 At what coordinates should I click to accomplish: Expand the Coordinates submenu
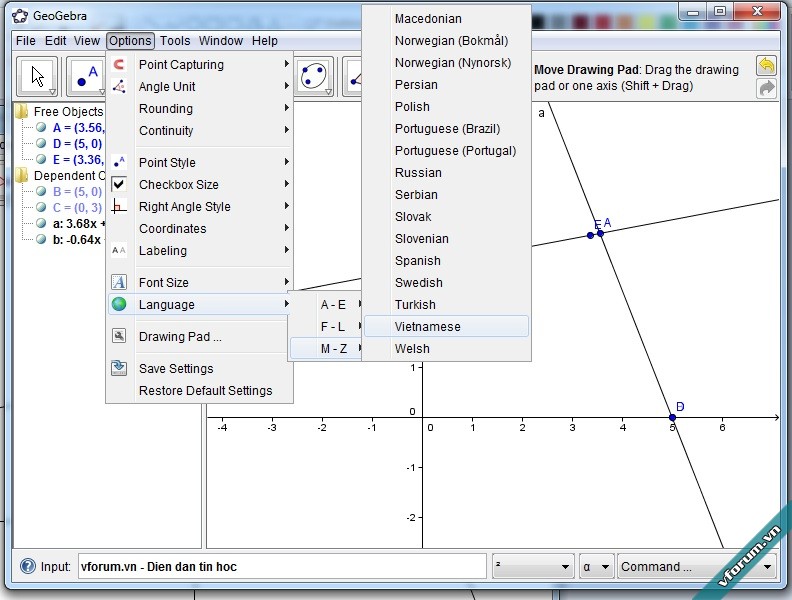[x=286, y=228]
